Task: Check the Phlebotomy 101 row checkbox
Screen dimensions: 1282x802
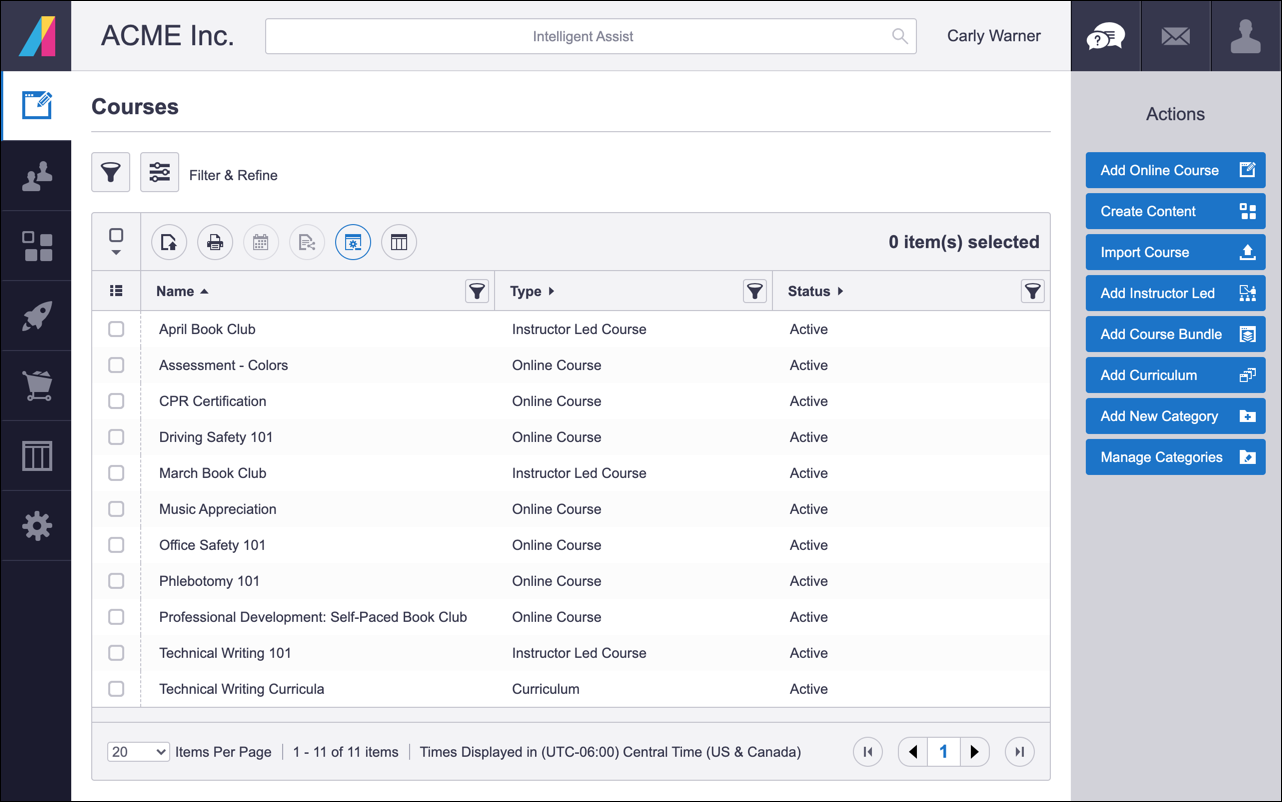Action: [116, 581]
